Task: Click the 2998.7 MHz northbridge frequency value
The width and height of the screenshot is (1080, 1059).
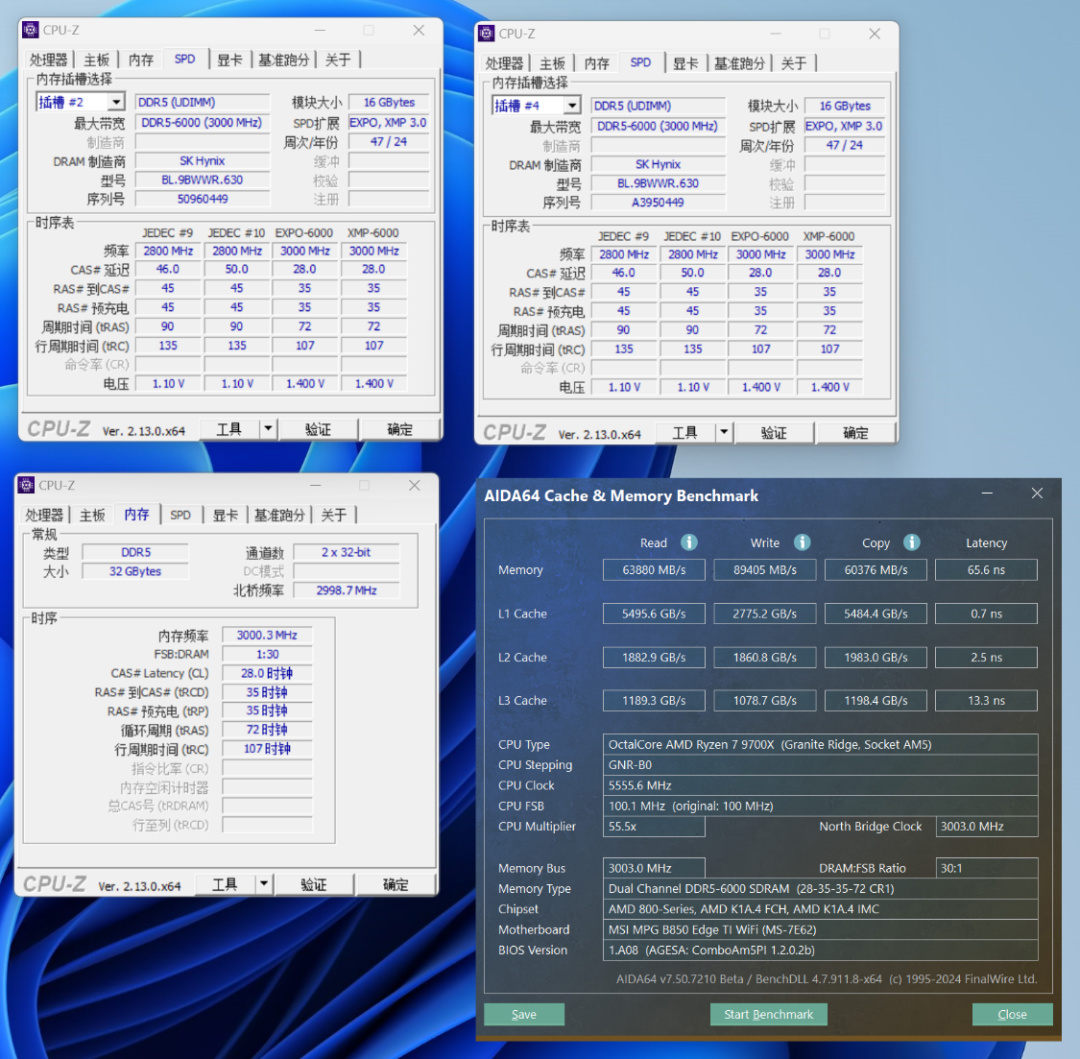Action: (x=346, y=590)
